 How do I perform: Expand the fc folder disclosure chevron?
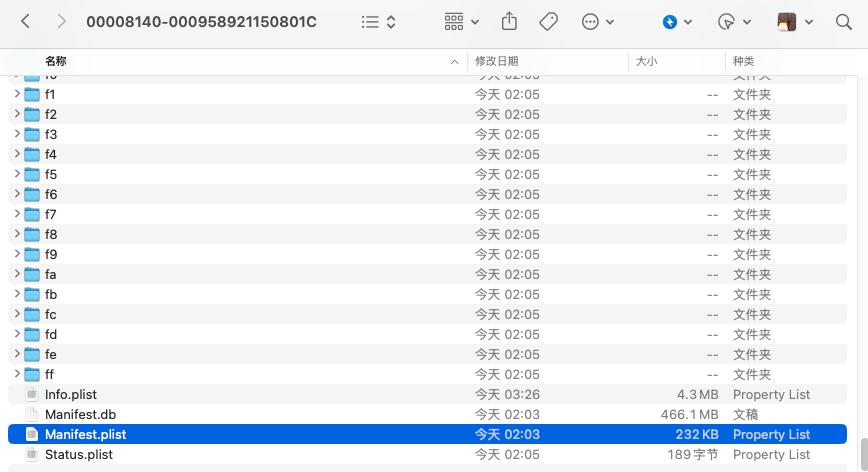click(x=17, y=314)
